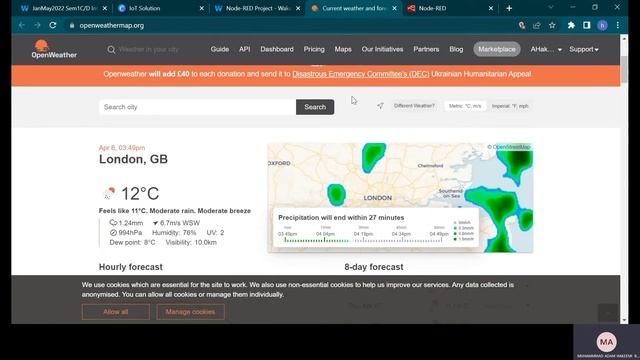Click the weather condition icon beside 12°C
640x360 pixels.
point(109,193)
